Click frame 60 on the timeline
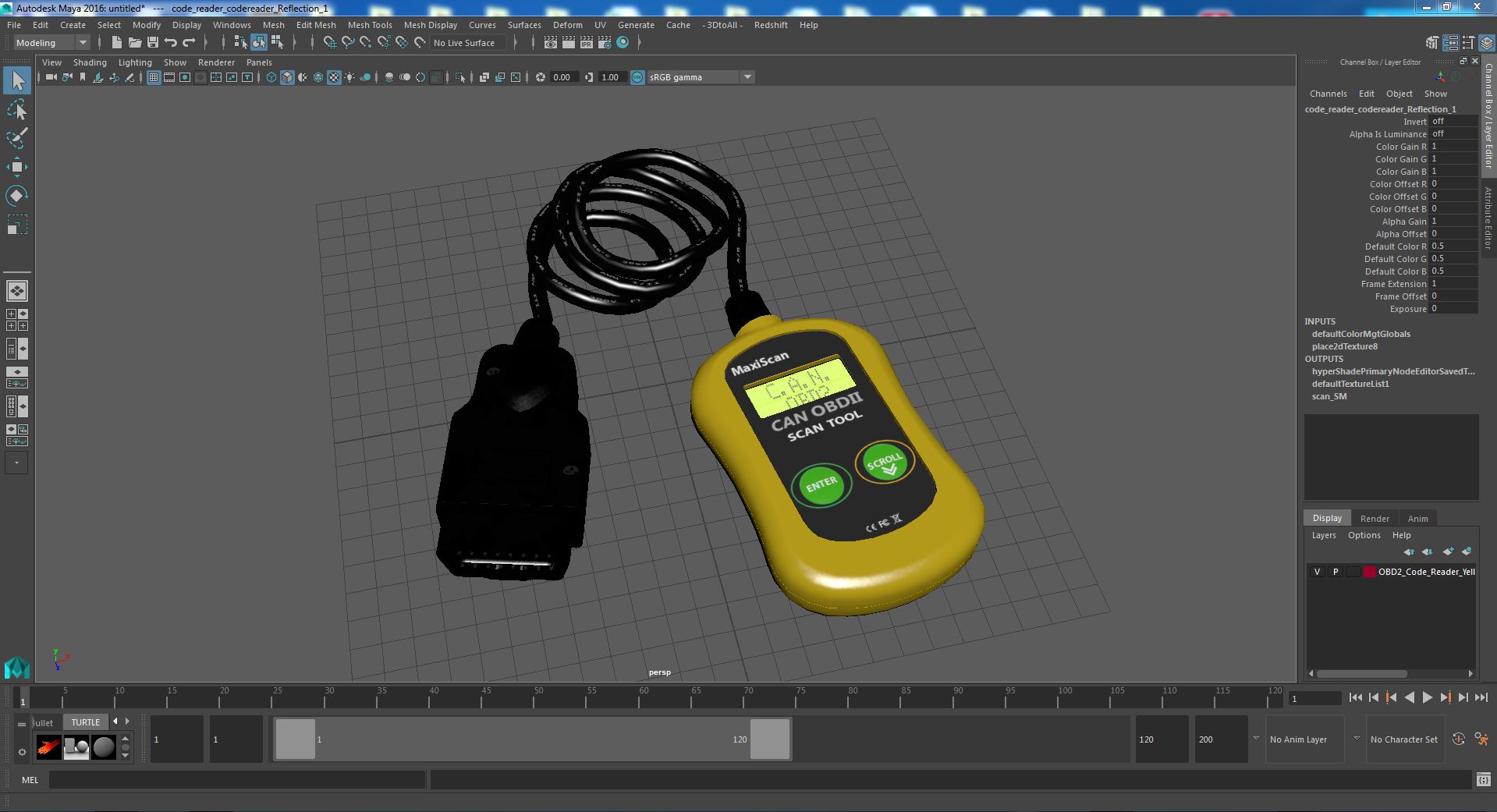 (x=644, y=697)
